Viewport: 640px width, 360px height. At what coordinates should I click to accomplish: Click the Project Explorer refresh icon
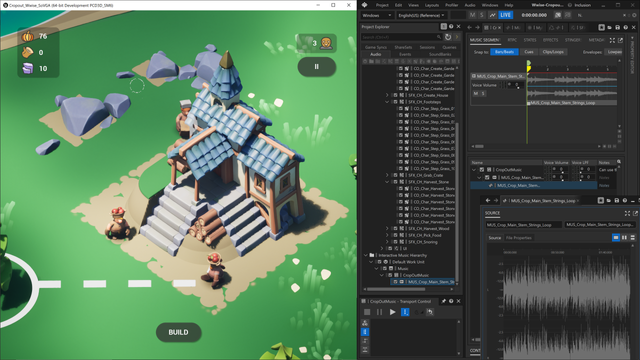448,37
